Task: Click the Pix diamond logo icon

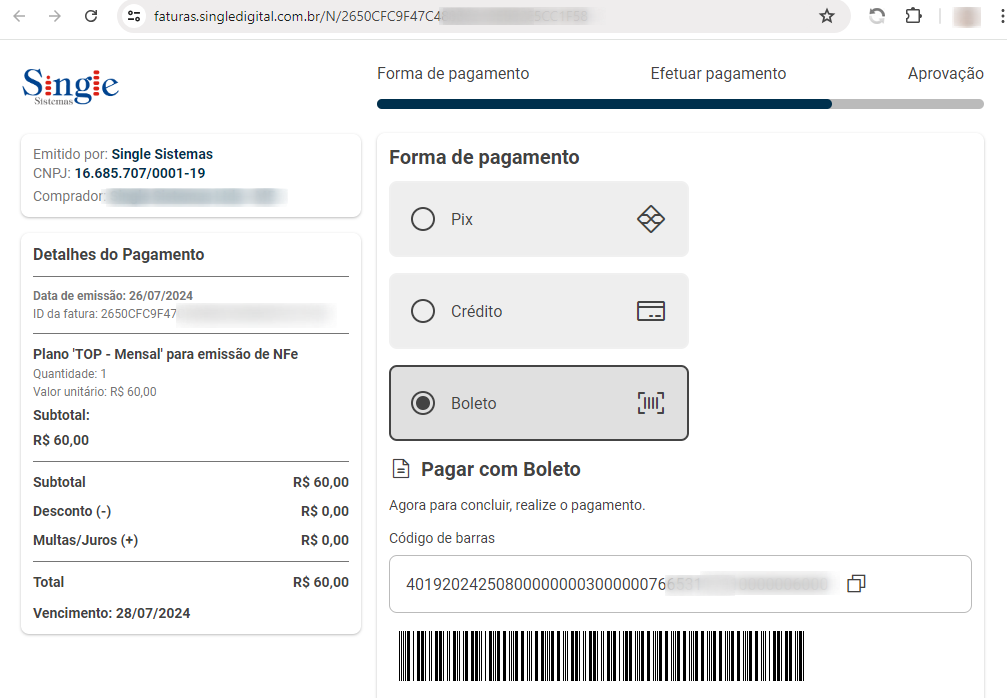Action: 651,219
